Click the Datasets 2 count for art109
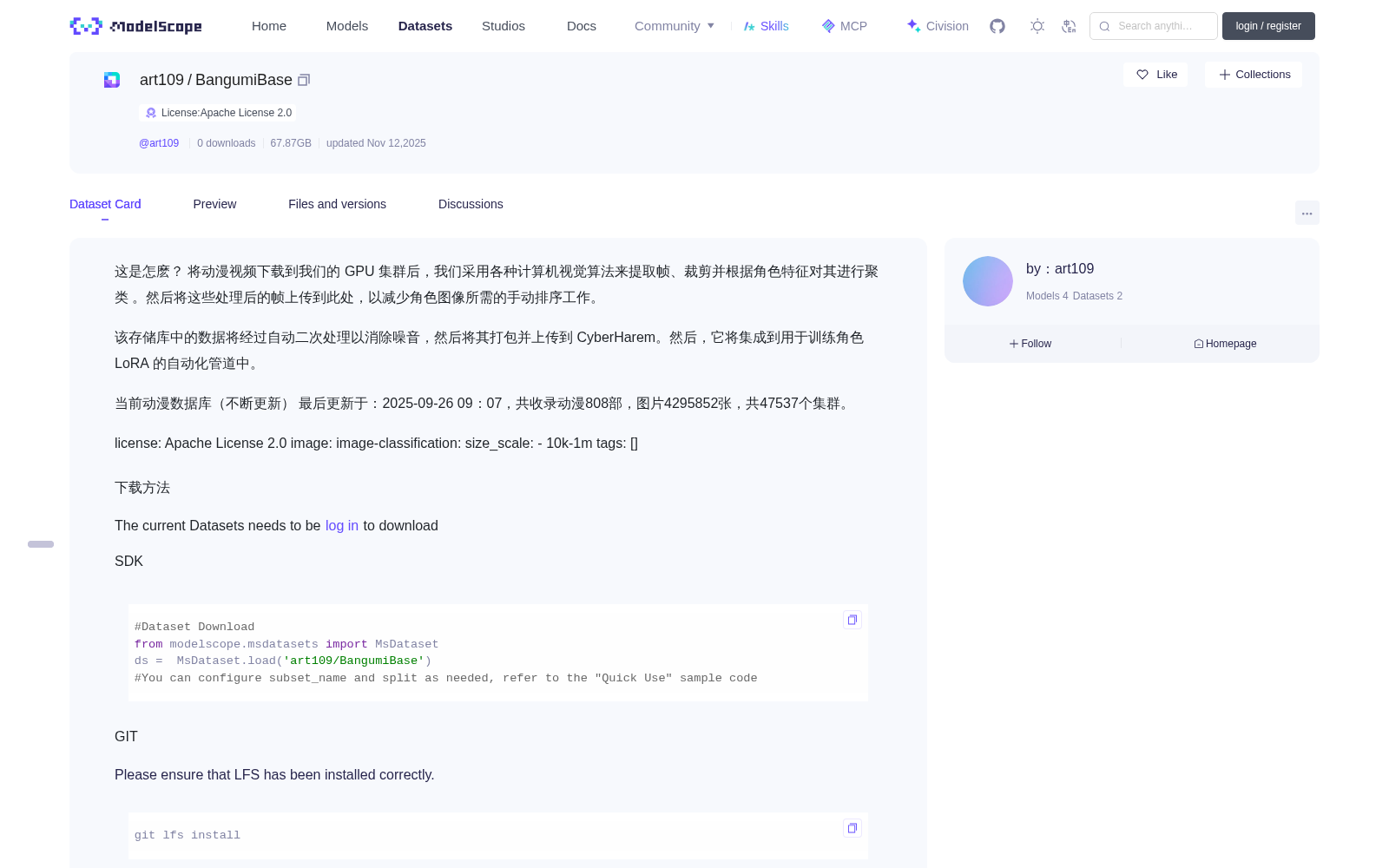This screenshot has width=1389, height=868. point(1097,296)
